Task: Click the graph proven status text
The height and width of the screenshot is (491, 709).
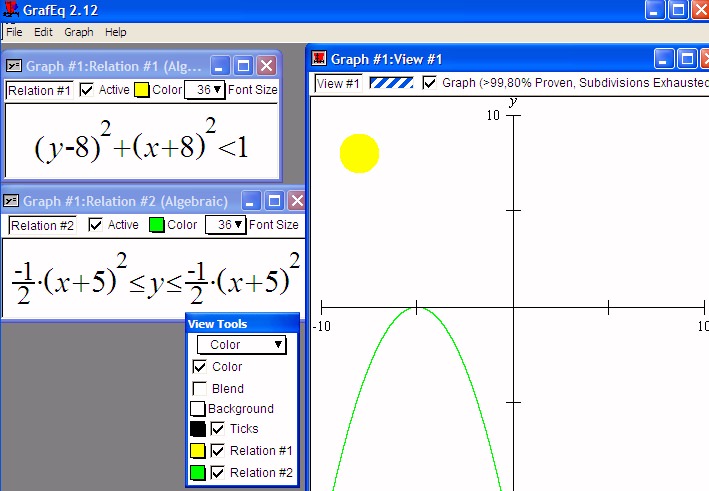Action: [x=575, y=83]
